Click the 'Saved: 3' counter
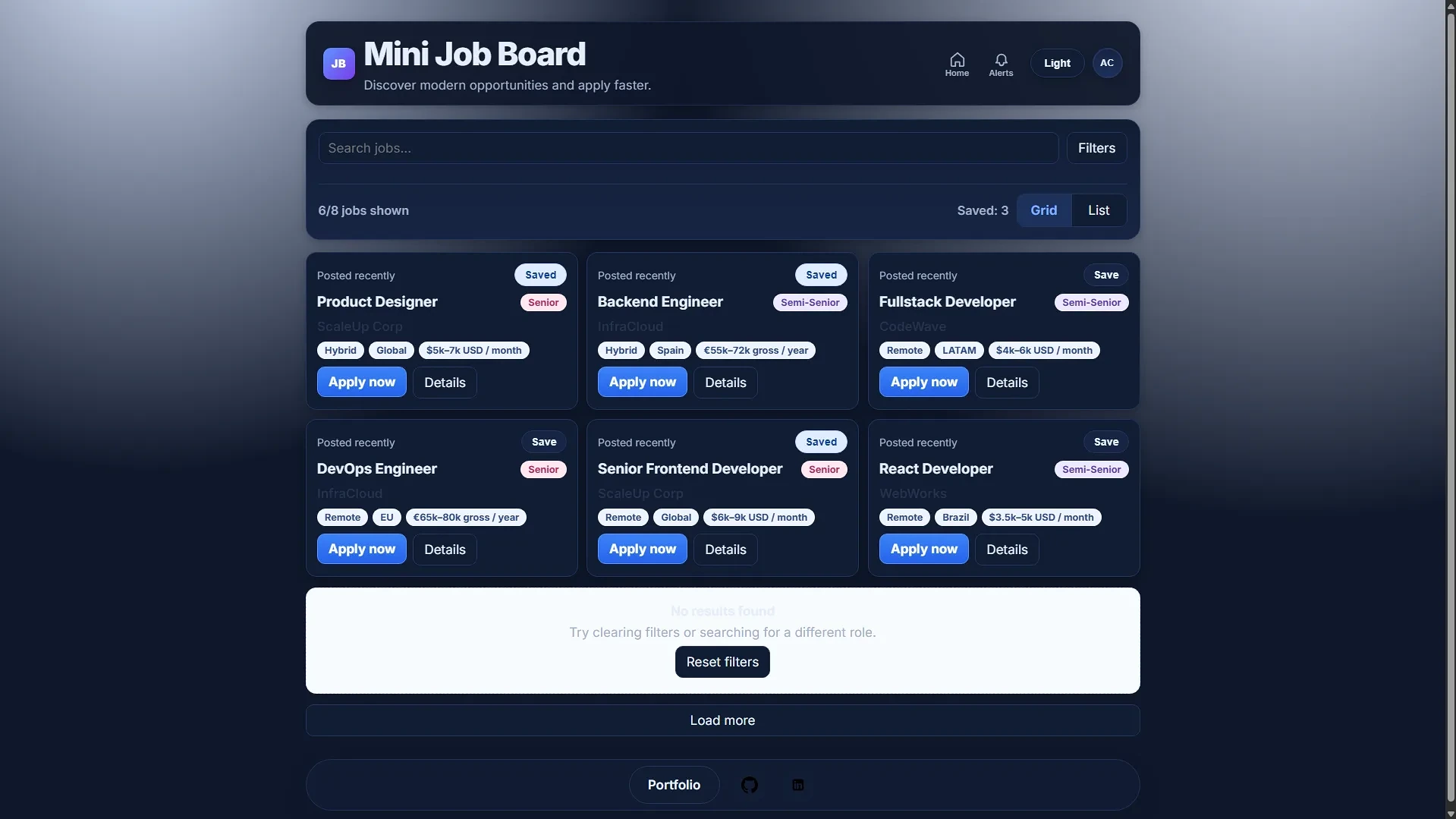 983,210
